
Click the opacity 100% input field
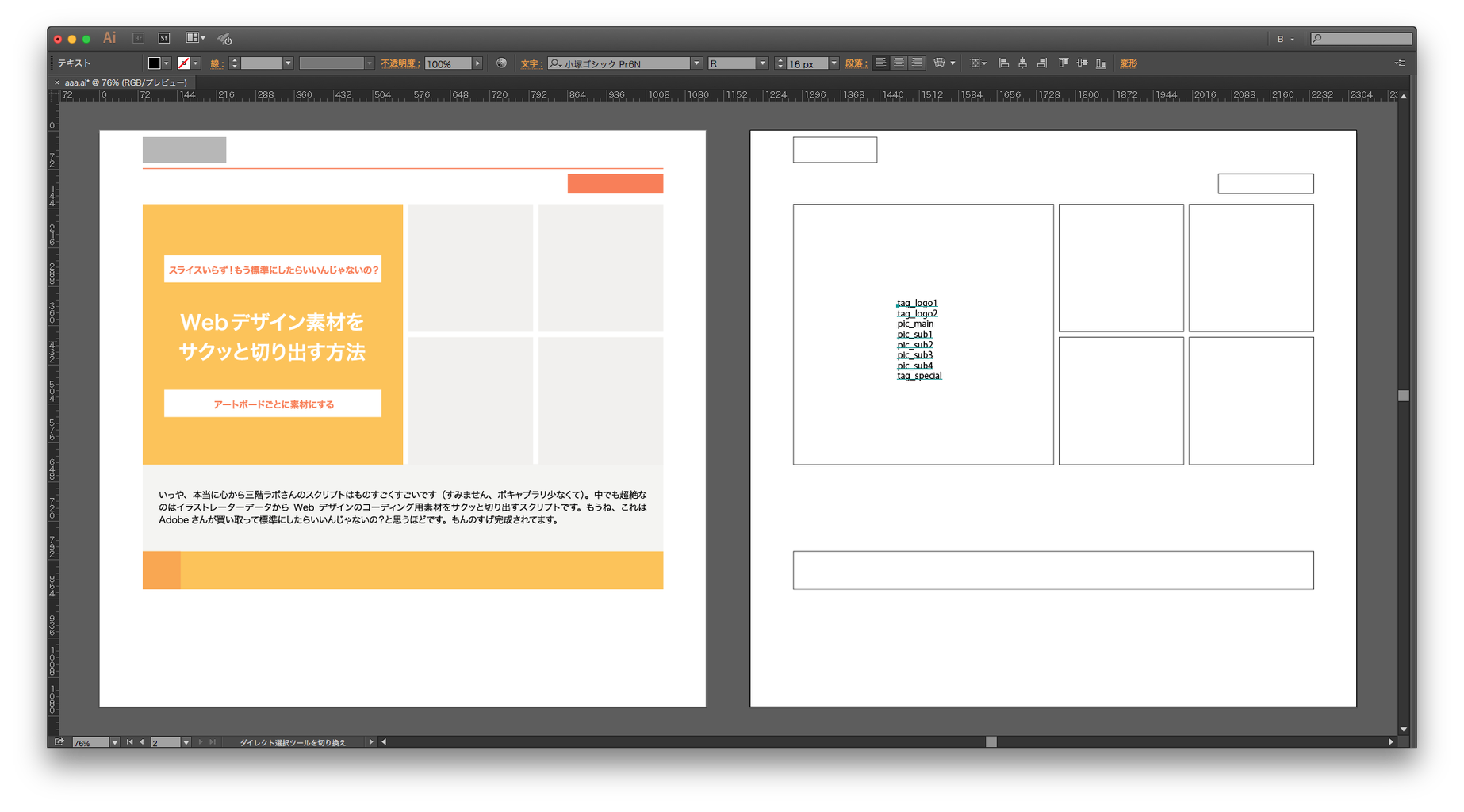(x=448, y=63)
